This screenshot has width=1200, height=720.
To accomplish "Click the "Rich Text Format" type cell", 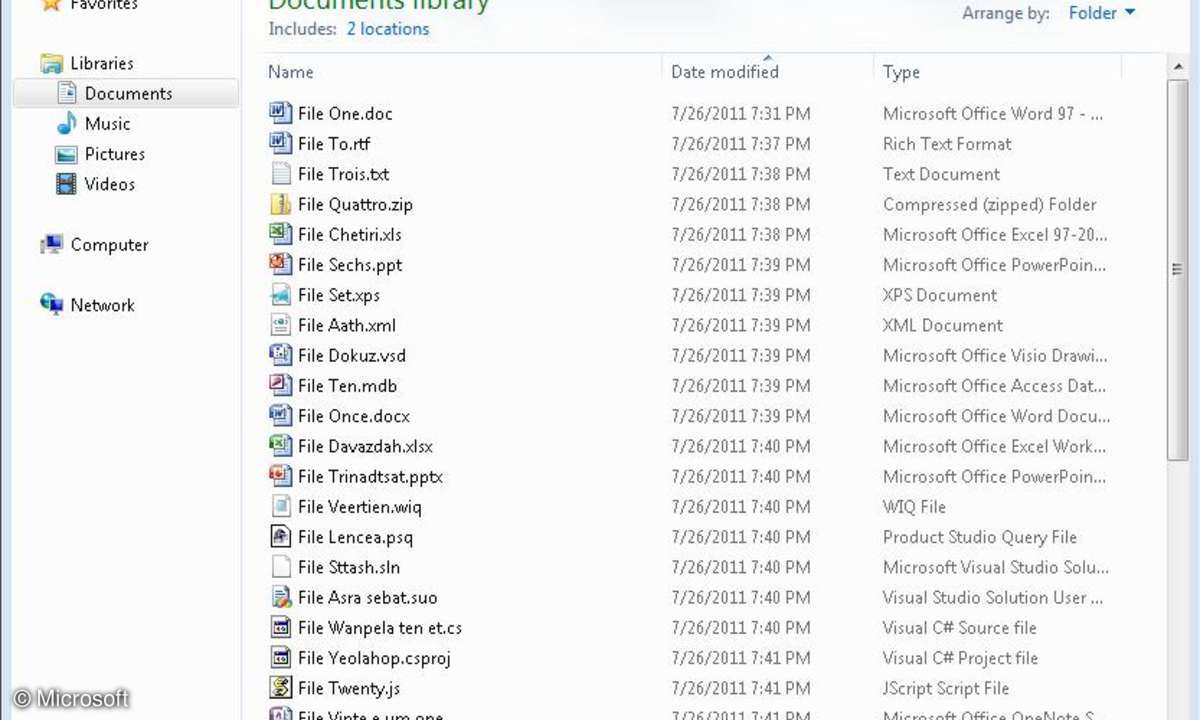I will pos(947,144).
